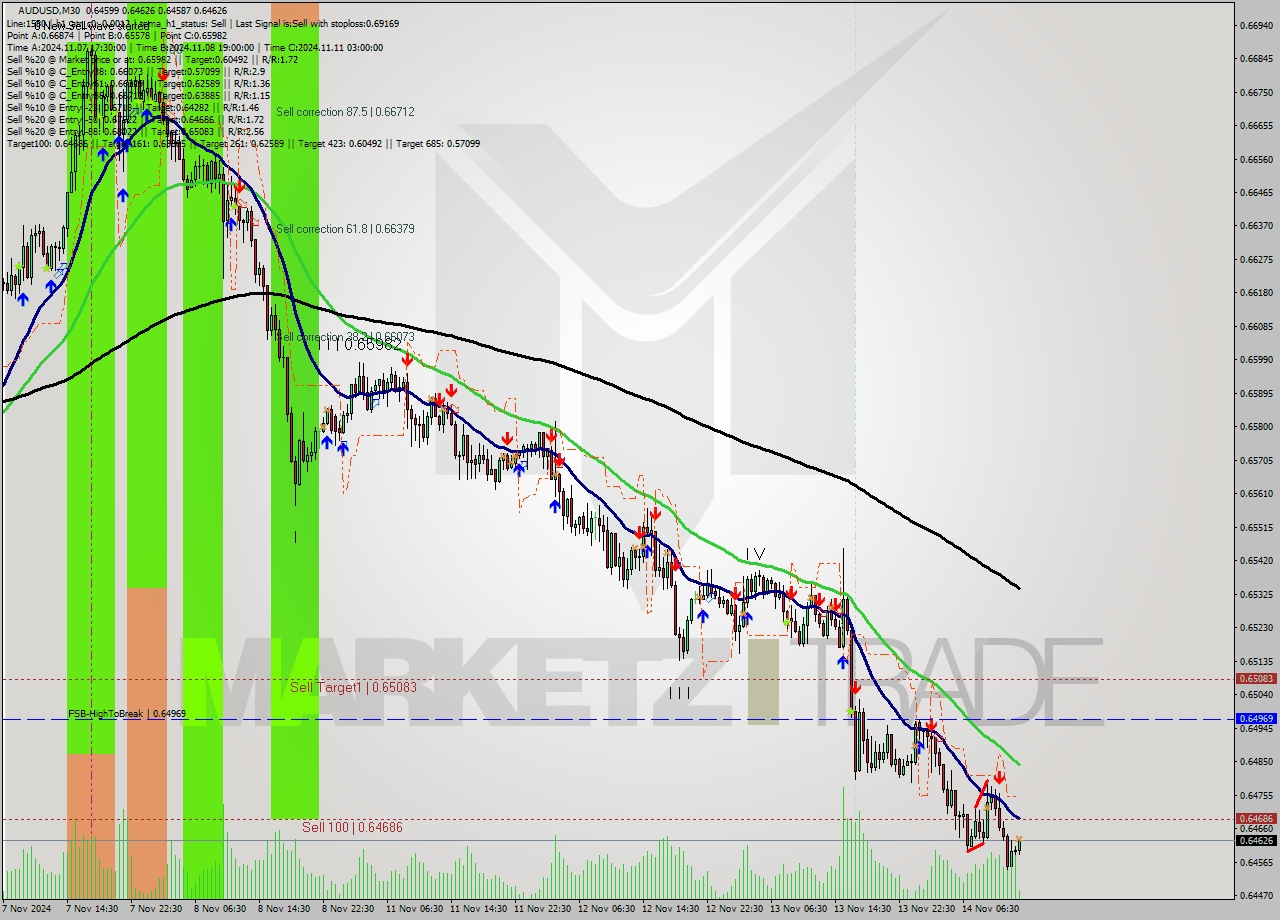Click the 'Target 423: 0.60492' text
1280x920 pixels.
point(346,143)
